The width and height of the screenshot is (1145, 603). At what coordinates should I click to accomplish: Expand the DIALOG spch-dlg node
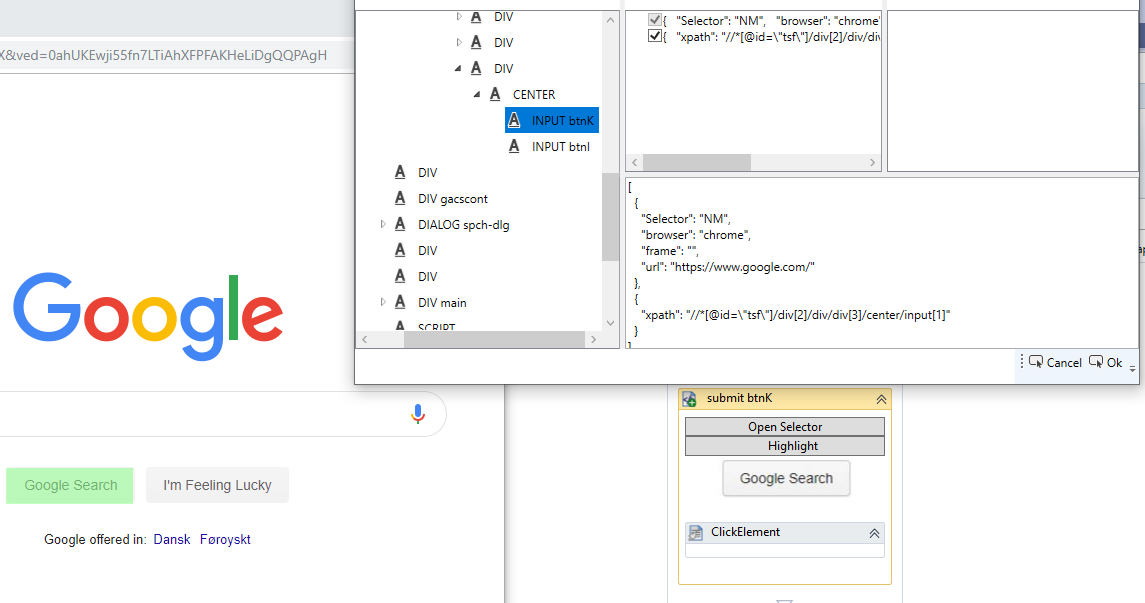click(x=383, y=224)
